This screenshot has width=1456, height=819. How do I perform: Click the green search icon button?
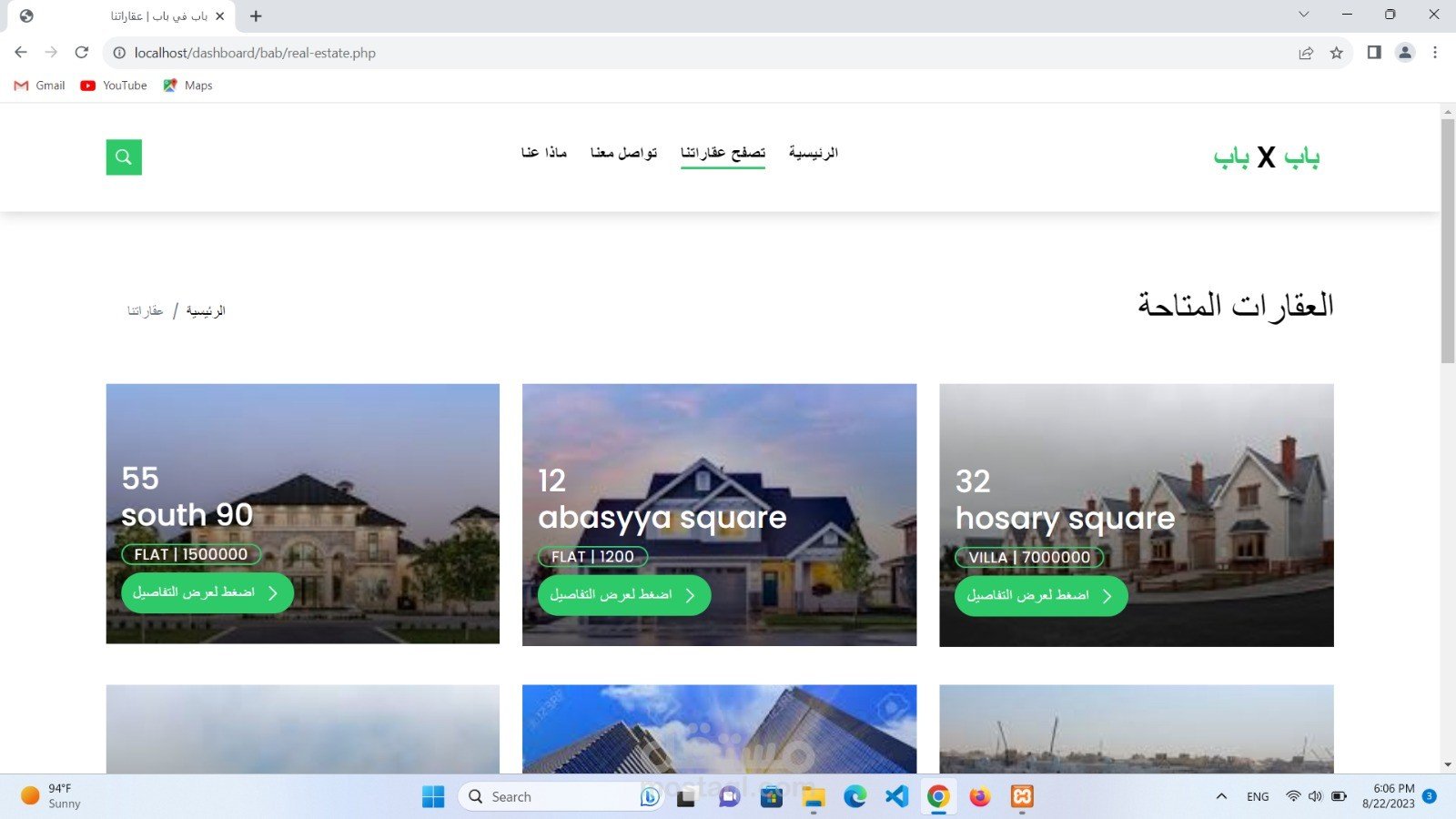pyautogui.click(x=124, y=157)
